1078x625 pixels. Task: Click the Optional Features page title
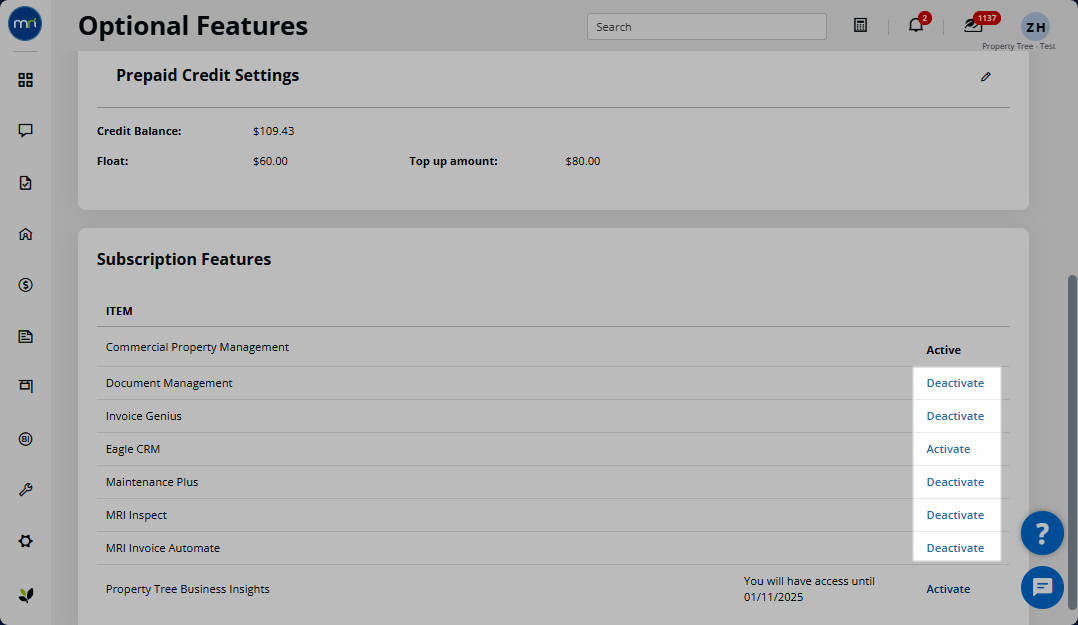click(x=193, y=26)
